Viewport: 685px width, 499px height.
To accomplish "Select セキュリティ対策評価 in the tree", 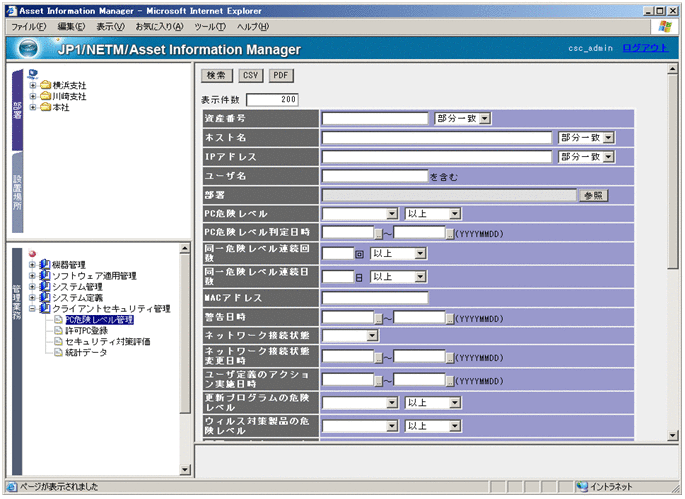I will pos(107,342).
